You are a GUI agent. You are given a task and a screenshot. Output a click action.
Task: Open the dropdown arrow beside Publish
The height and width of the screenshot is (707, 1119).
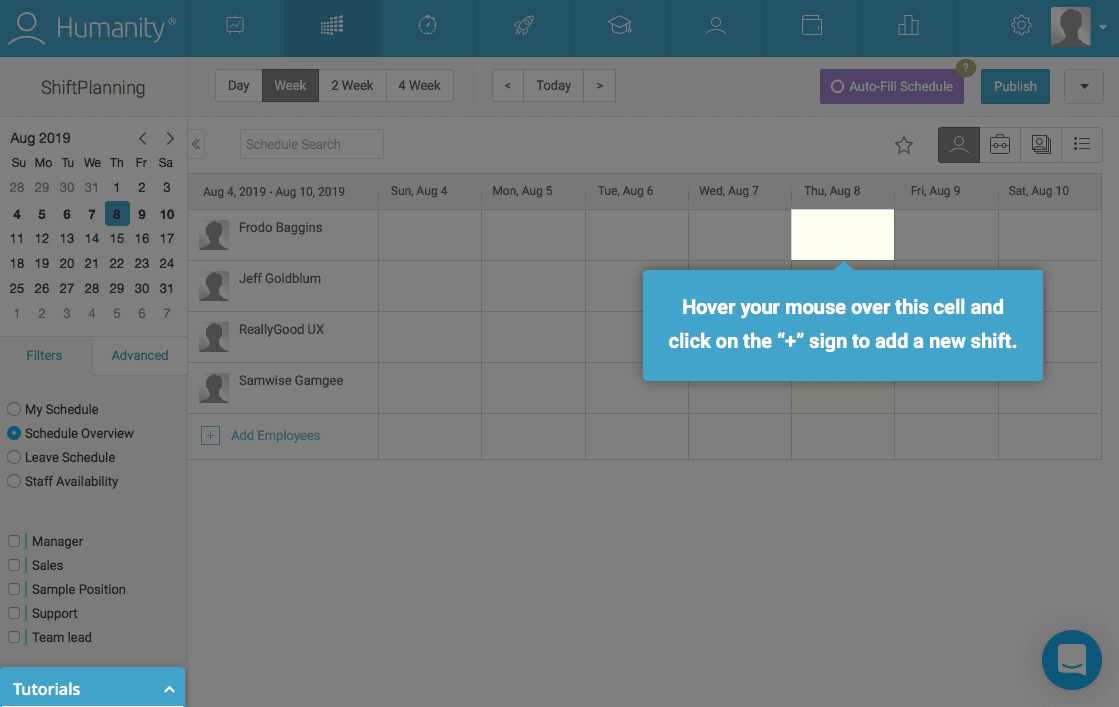(1084, 86)
